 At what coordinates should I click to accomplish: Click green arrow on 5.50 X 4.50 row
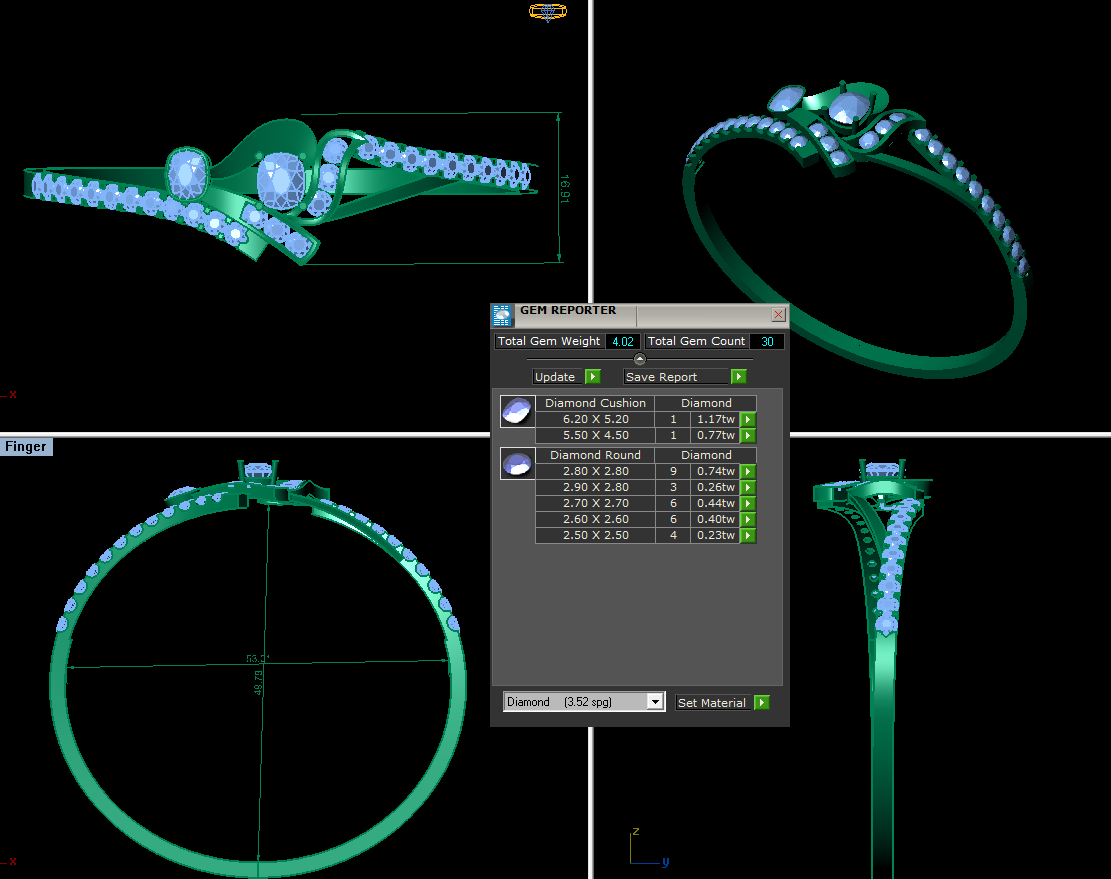pyautogui.click(x=748, y=436)
